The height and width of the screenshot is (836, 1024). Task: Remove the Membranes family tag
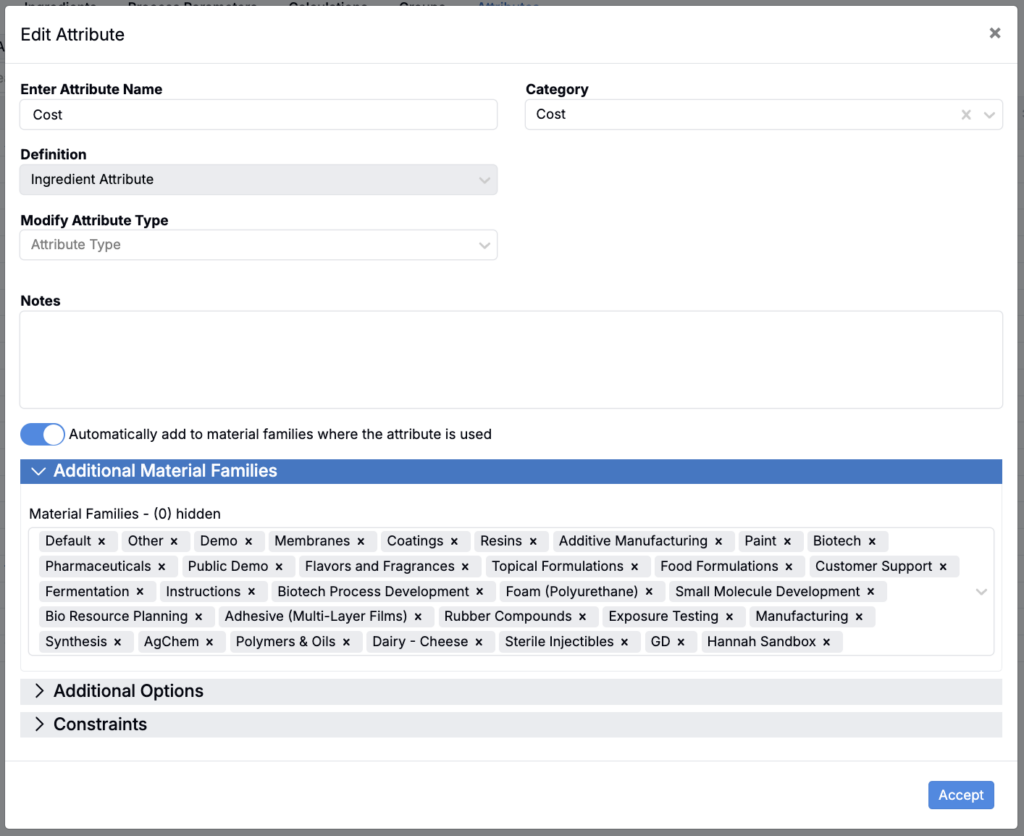click(x=360, y=541)
